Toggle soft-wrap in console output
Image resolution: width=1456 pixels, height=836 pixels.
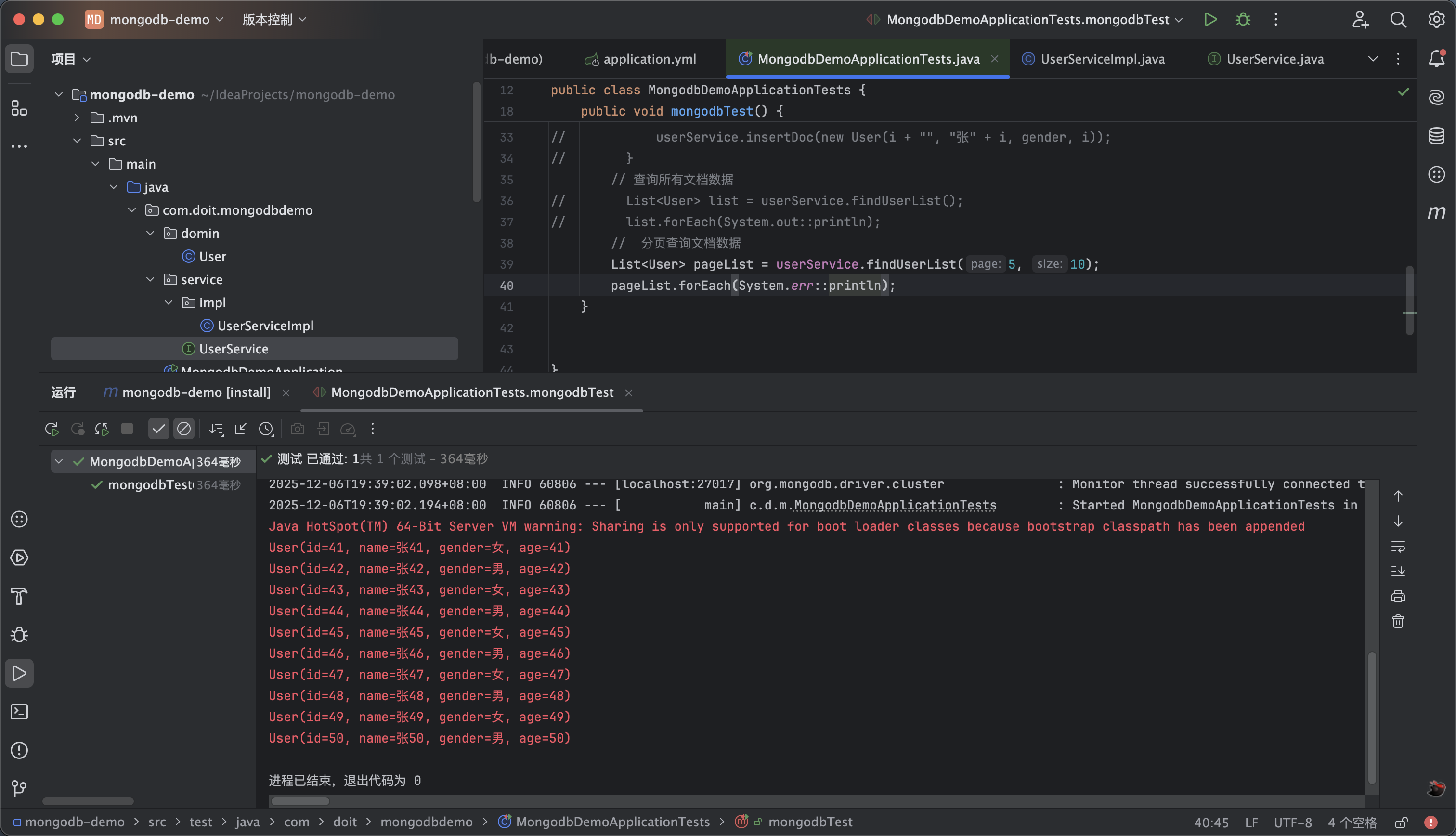[1398, 546]
